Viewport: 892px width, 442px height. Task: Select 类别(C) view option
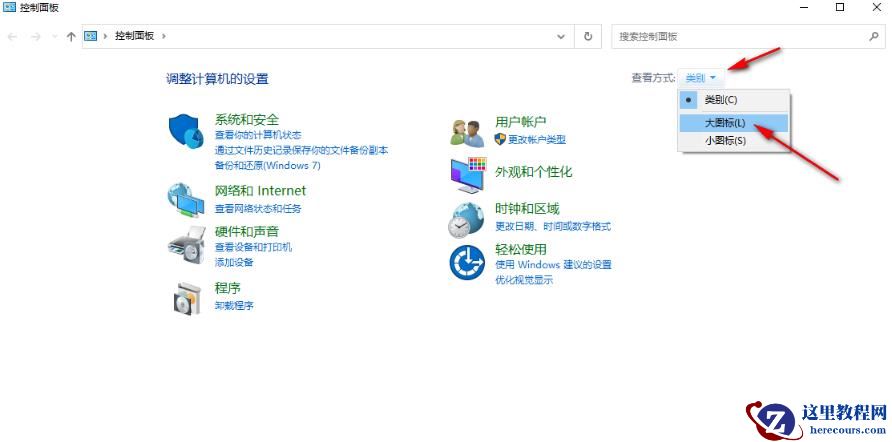[733, 100]
